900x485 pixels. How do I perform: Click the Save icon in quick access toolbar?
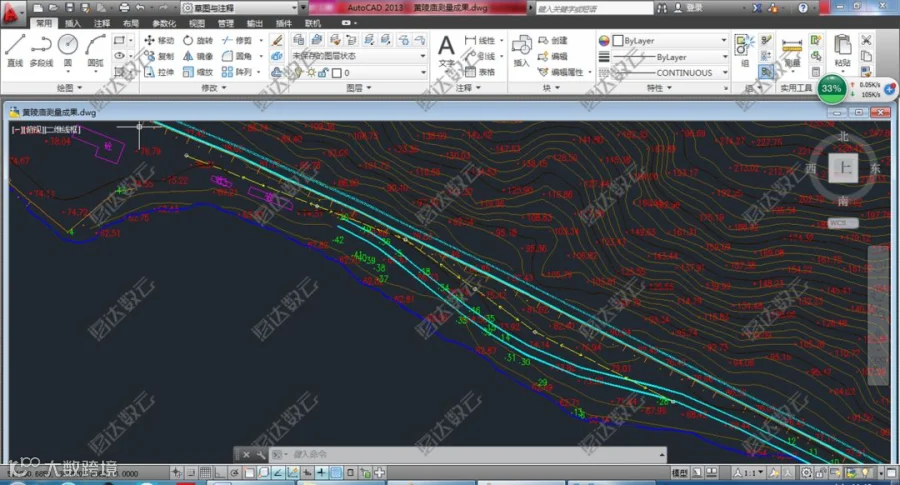[69, 7]
